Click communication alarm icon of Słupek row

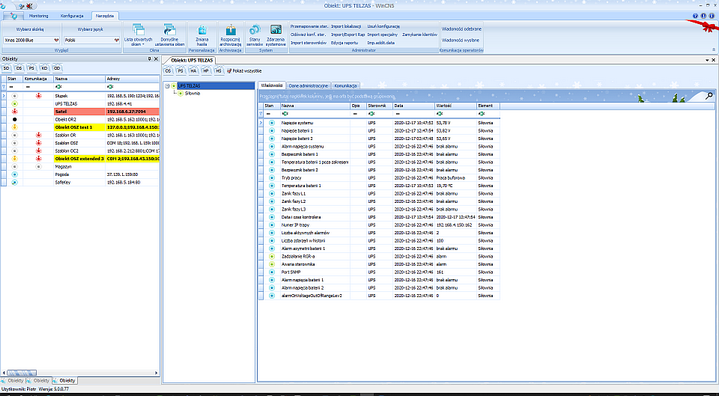[x=39, y=96]
